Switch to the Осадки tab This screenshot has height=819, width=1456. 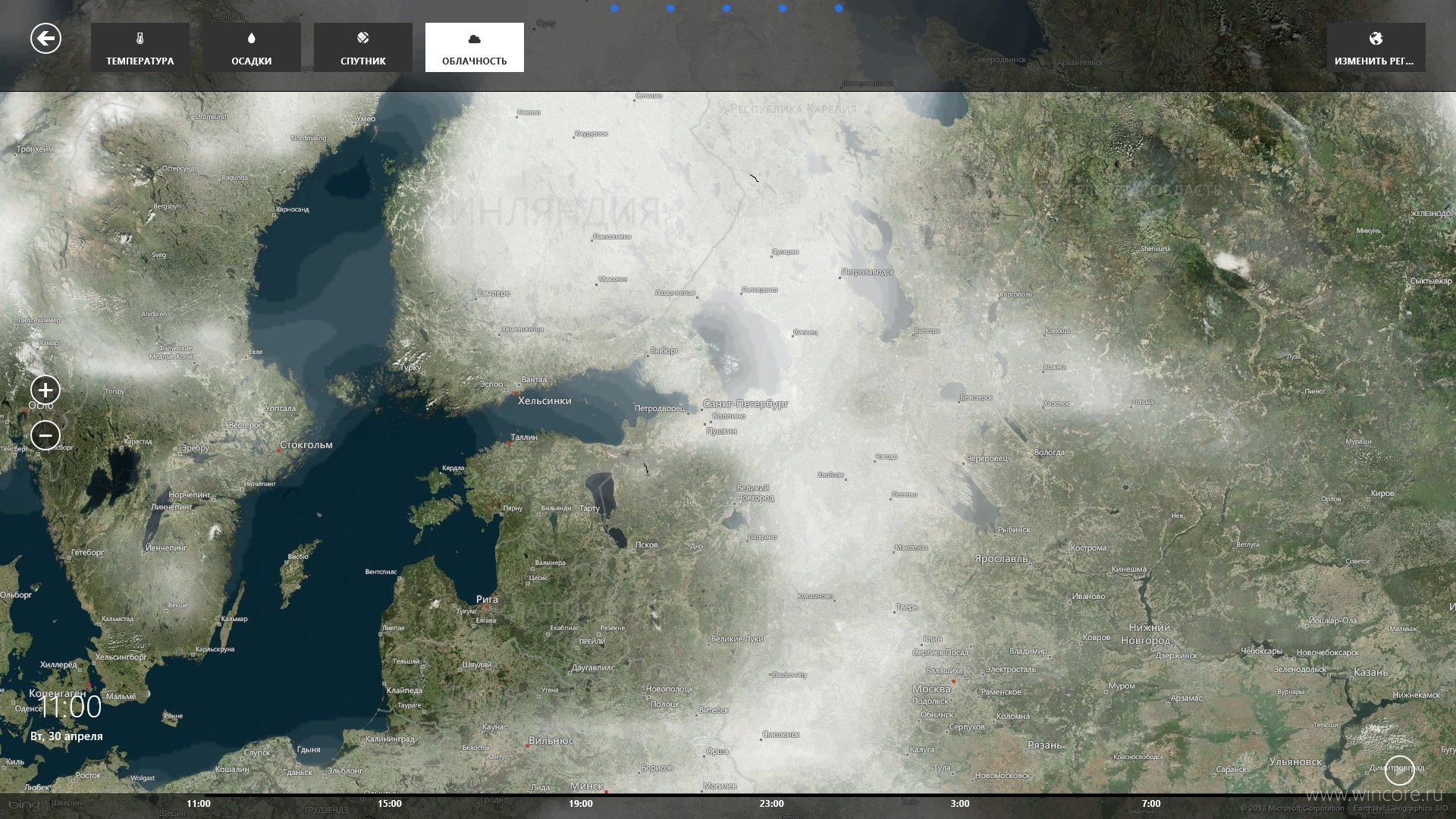[252, 47]
